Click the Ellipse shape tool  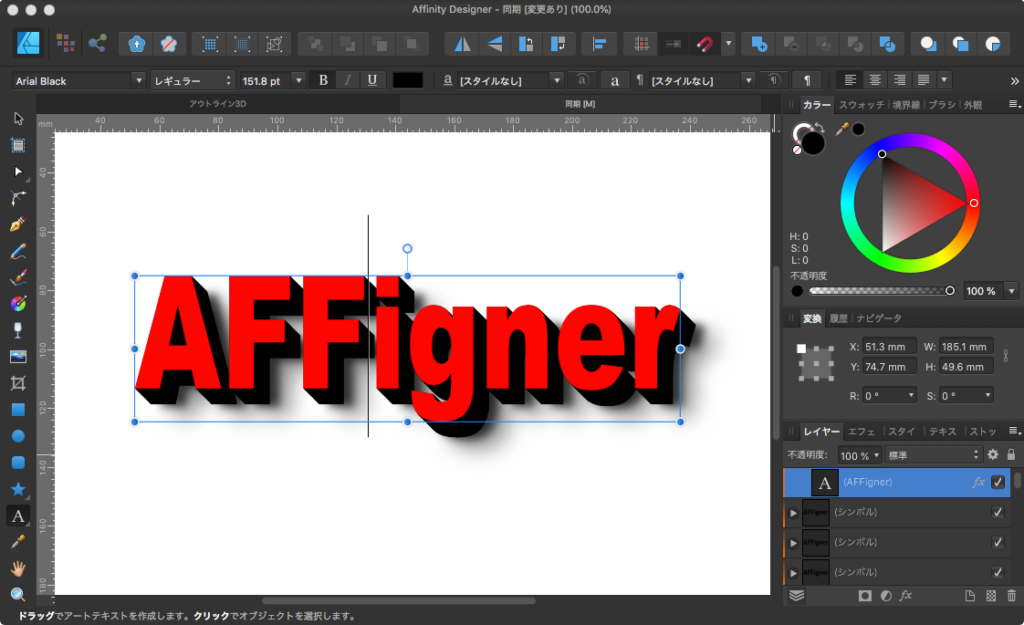[x=17, y=436]
